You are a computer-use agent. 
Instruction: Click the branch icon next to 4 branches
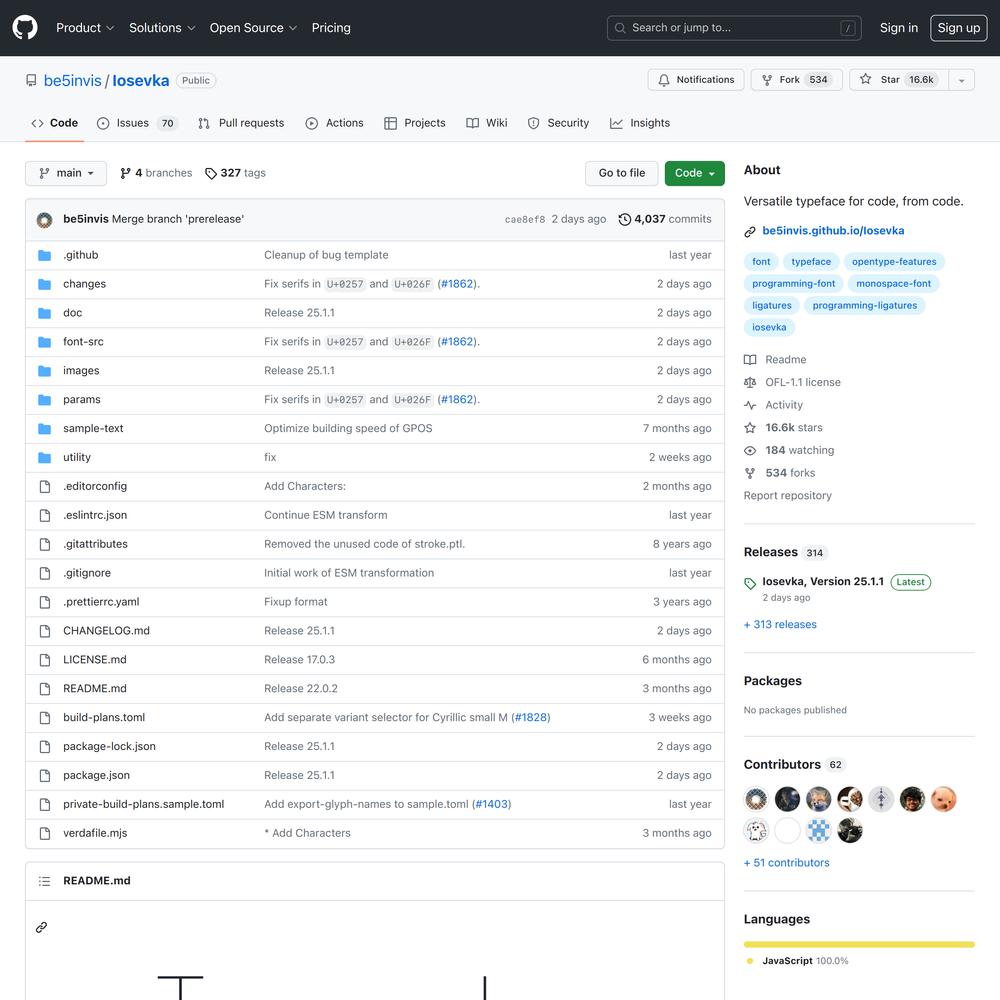125,173
